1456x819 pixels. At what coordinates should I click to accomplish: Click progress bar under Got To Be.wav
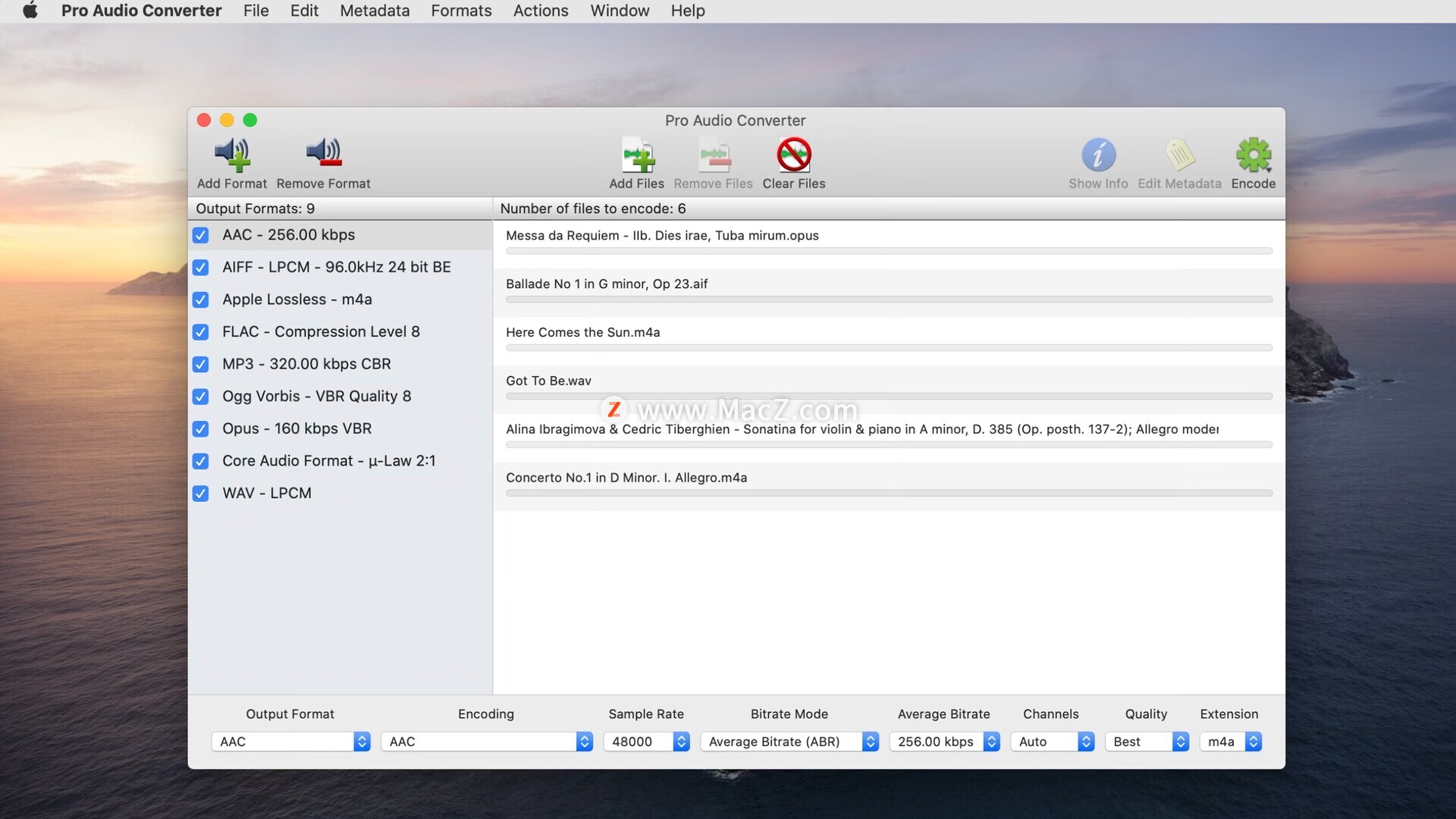tap(889, 397)
